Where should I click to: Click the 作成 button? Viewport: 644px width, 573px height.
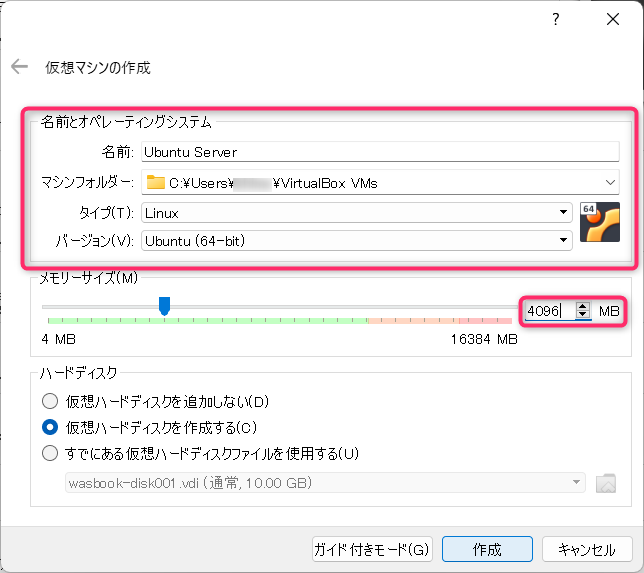487,549
